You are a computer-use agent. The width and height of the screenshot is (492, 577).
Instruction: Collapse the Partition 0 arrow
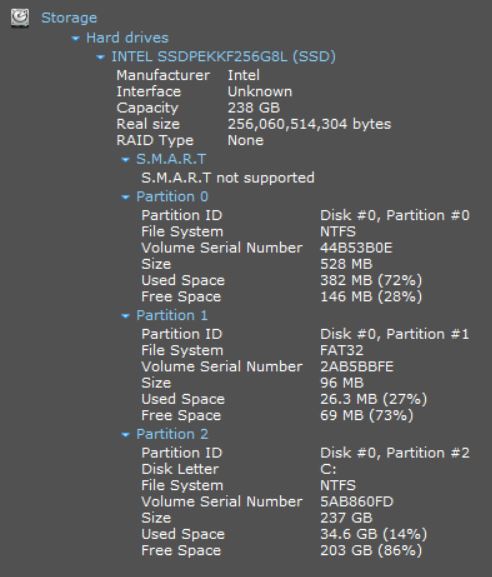[x=125, y=197]
